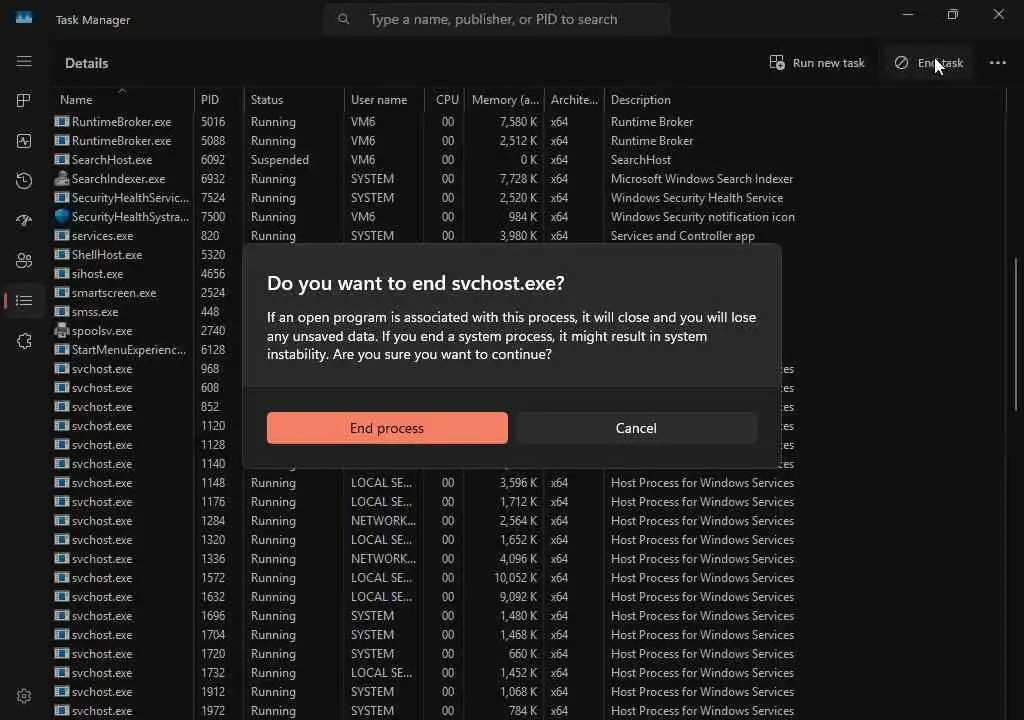Open Task Manager settings gear

(24, 696)
